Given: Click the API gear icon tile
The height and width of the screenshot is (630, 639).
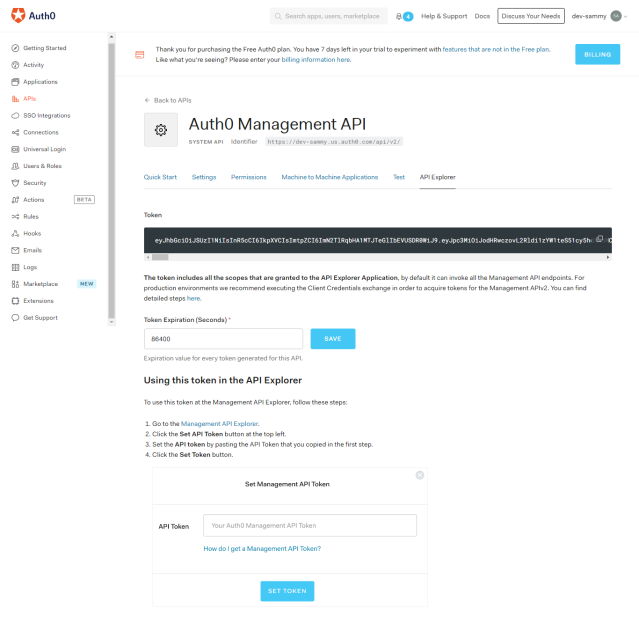Looking at the screenshot, I should coord(161,130).
